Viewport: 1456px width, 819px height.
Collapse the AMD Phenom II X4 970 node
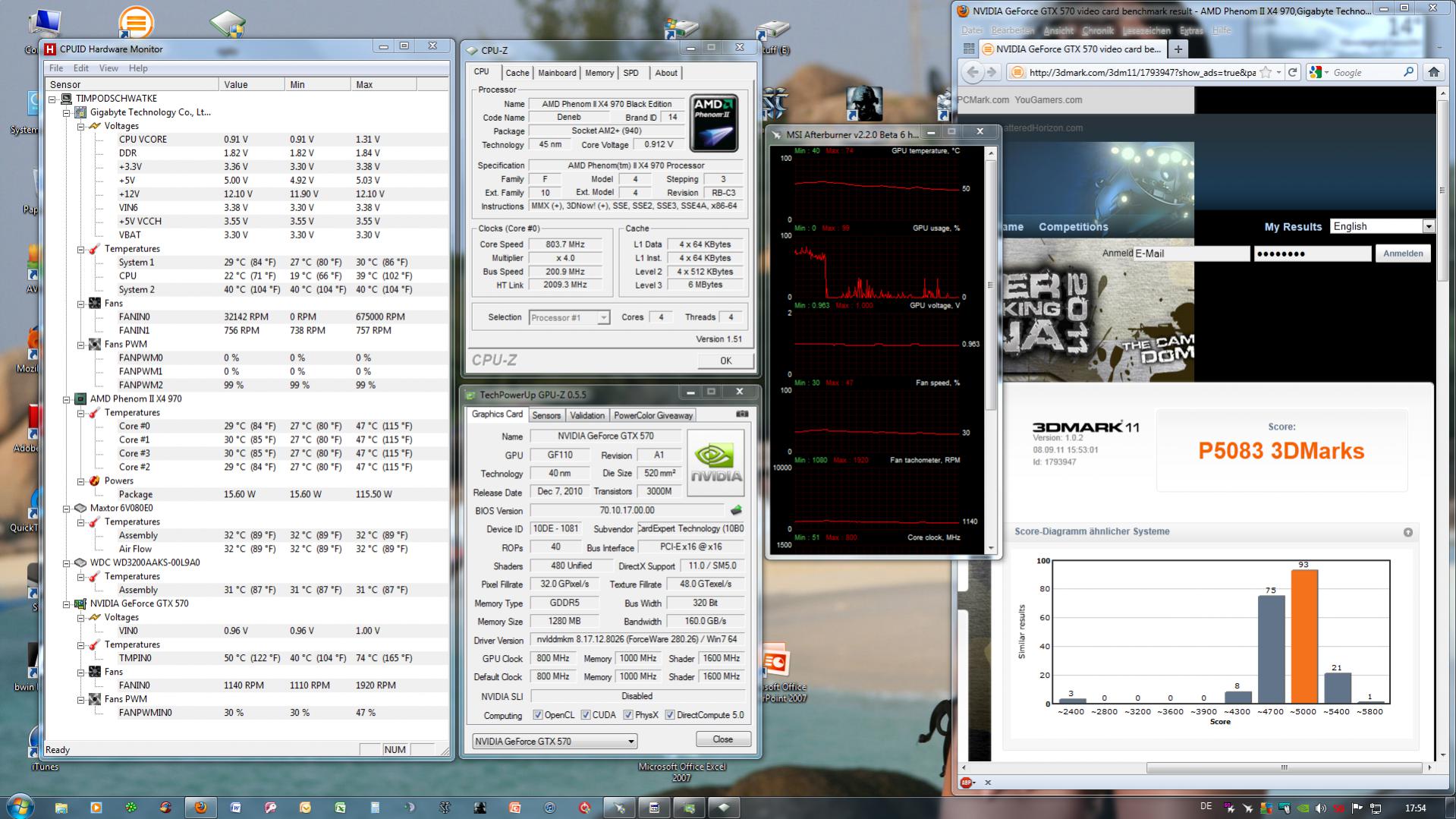pos(67,399)
